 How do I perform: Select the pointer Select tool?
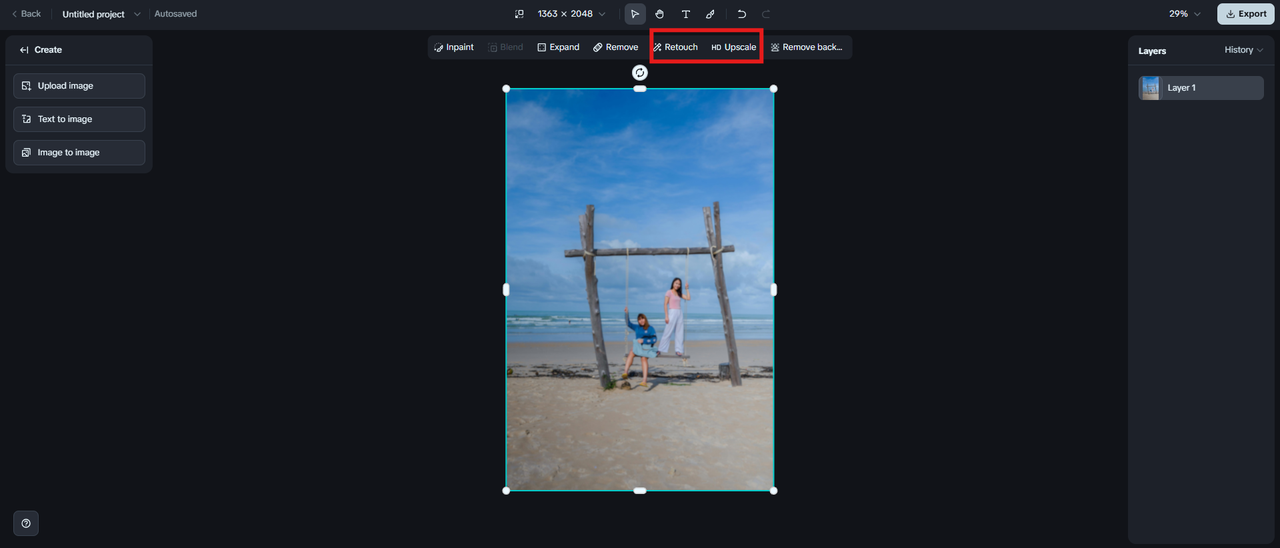(635, 14)
